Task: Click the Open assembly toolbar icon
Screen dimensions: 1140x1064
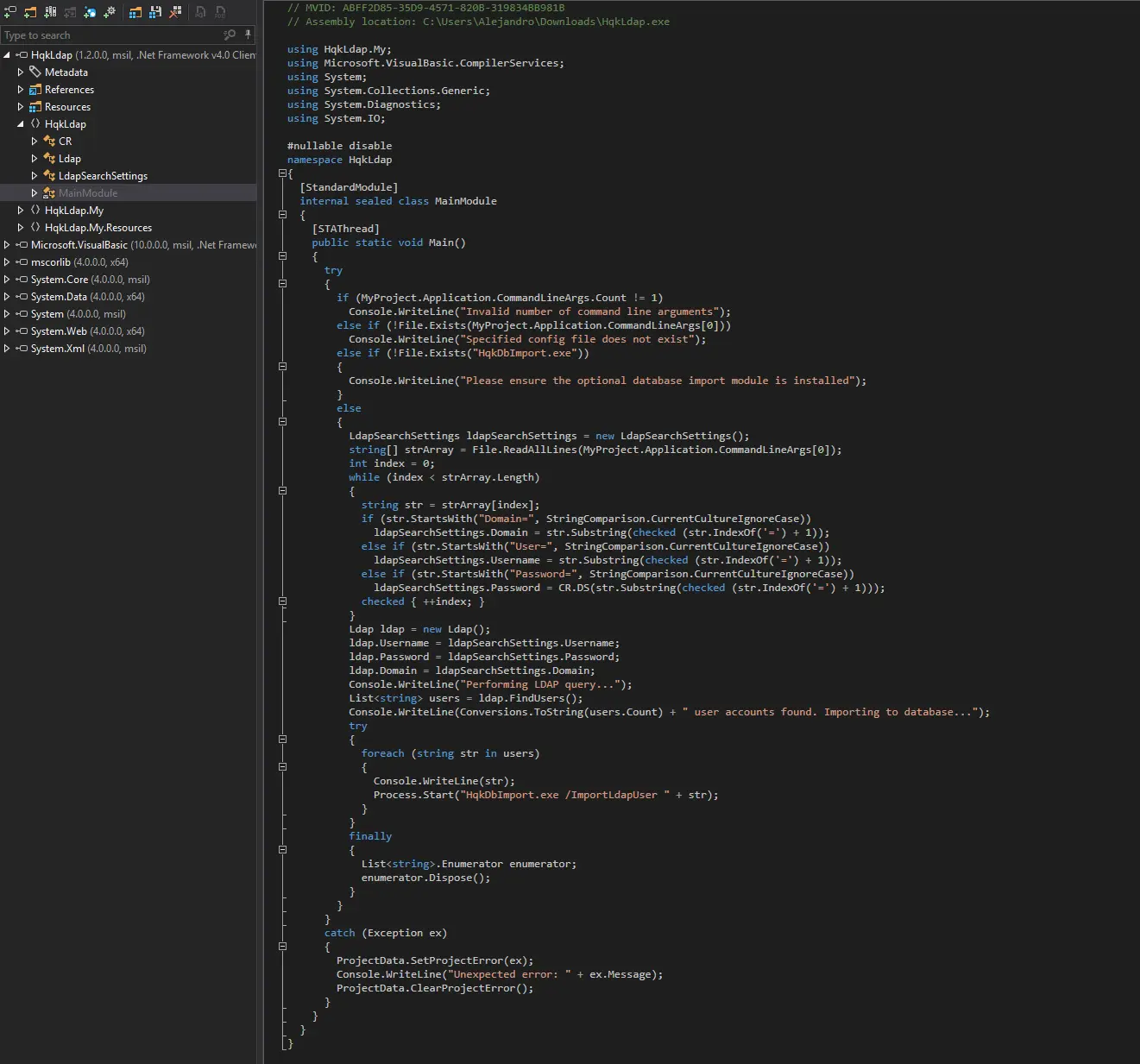Action: (10, 12)
